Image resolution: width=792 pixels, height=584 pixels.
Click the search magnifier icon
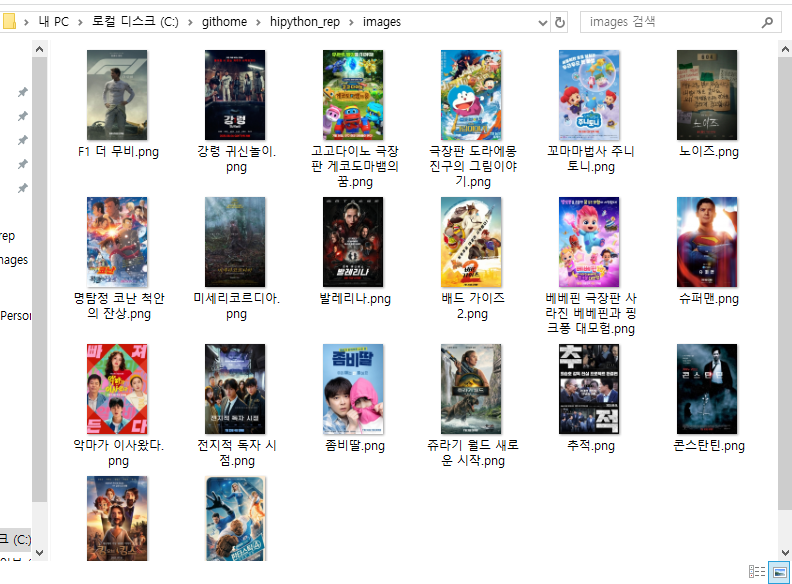click(x=767, y=22)
